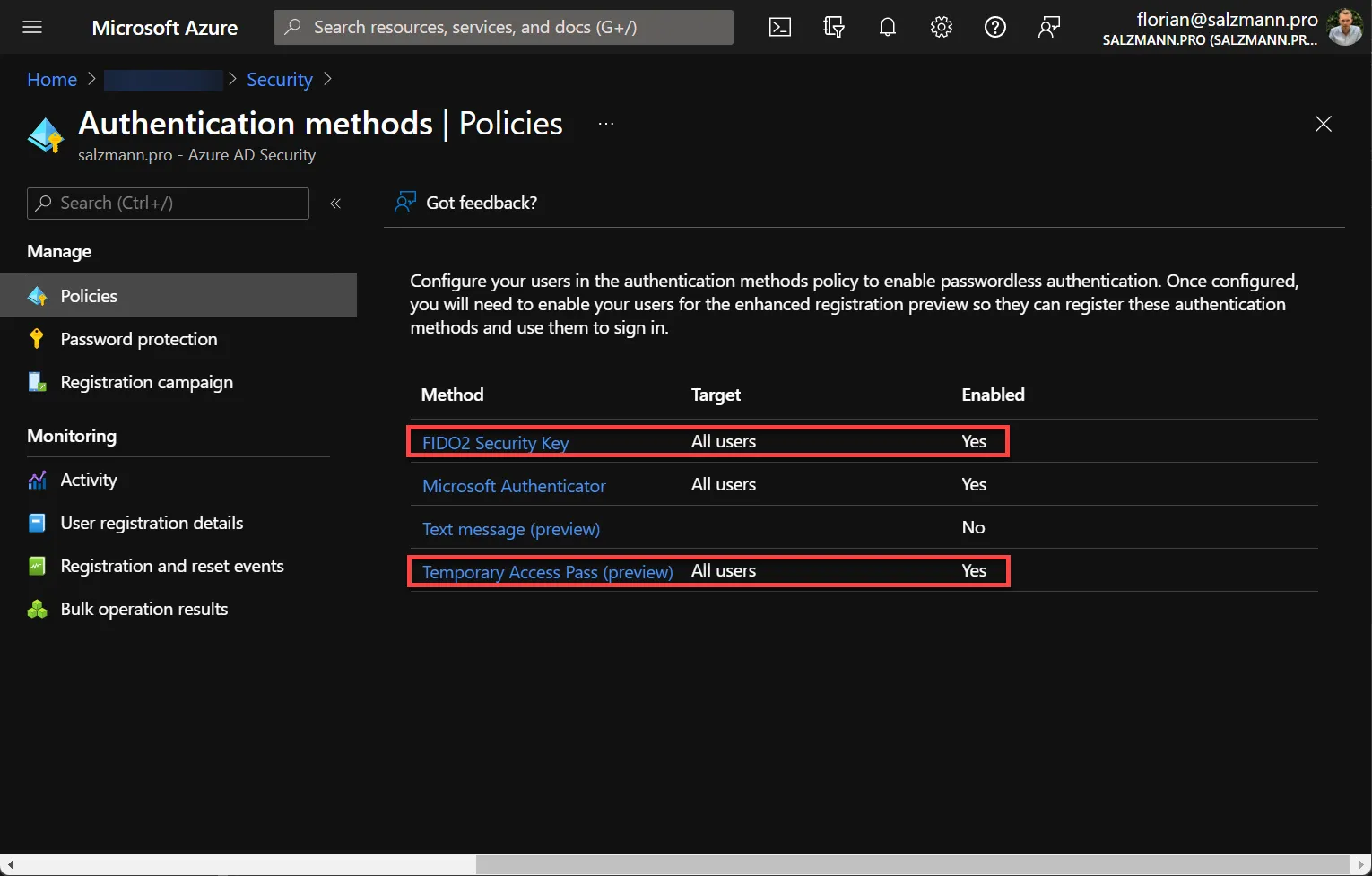Image resolution: width=1372 pixels, height=876 pixels.
Task: Click All users in Temporary Access Pass row
Action: click(x=724, y=570)
